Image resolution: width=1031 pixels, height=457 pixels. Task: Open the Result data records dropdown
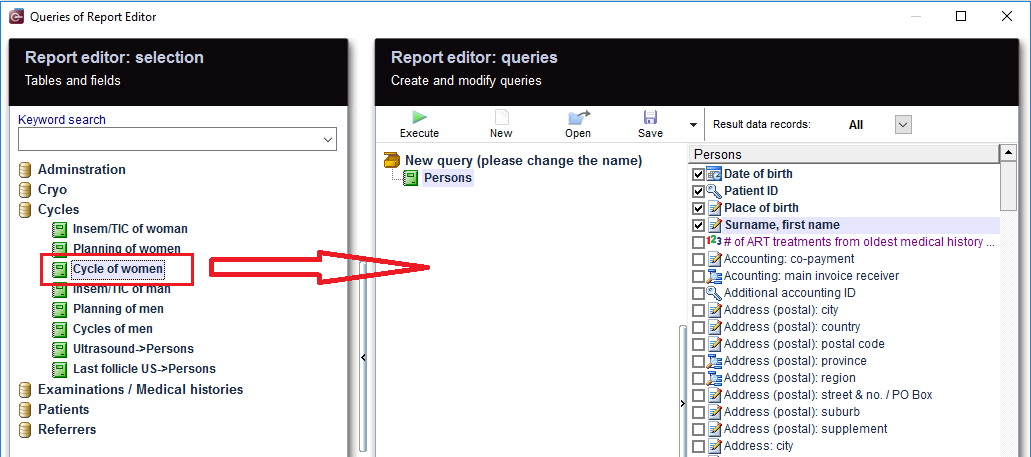[903, 124]
